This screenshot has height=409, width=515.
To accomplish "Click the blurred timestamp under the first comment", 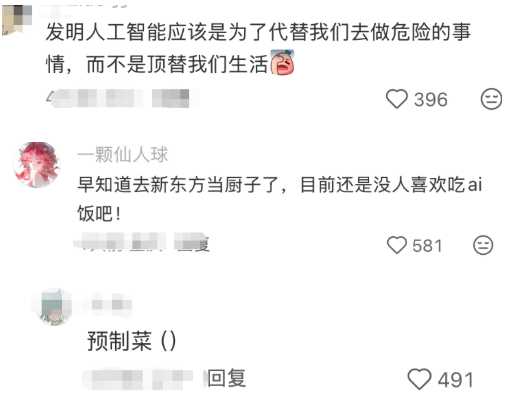I will [95, 99].
